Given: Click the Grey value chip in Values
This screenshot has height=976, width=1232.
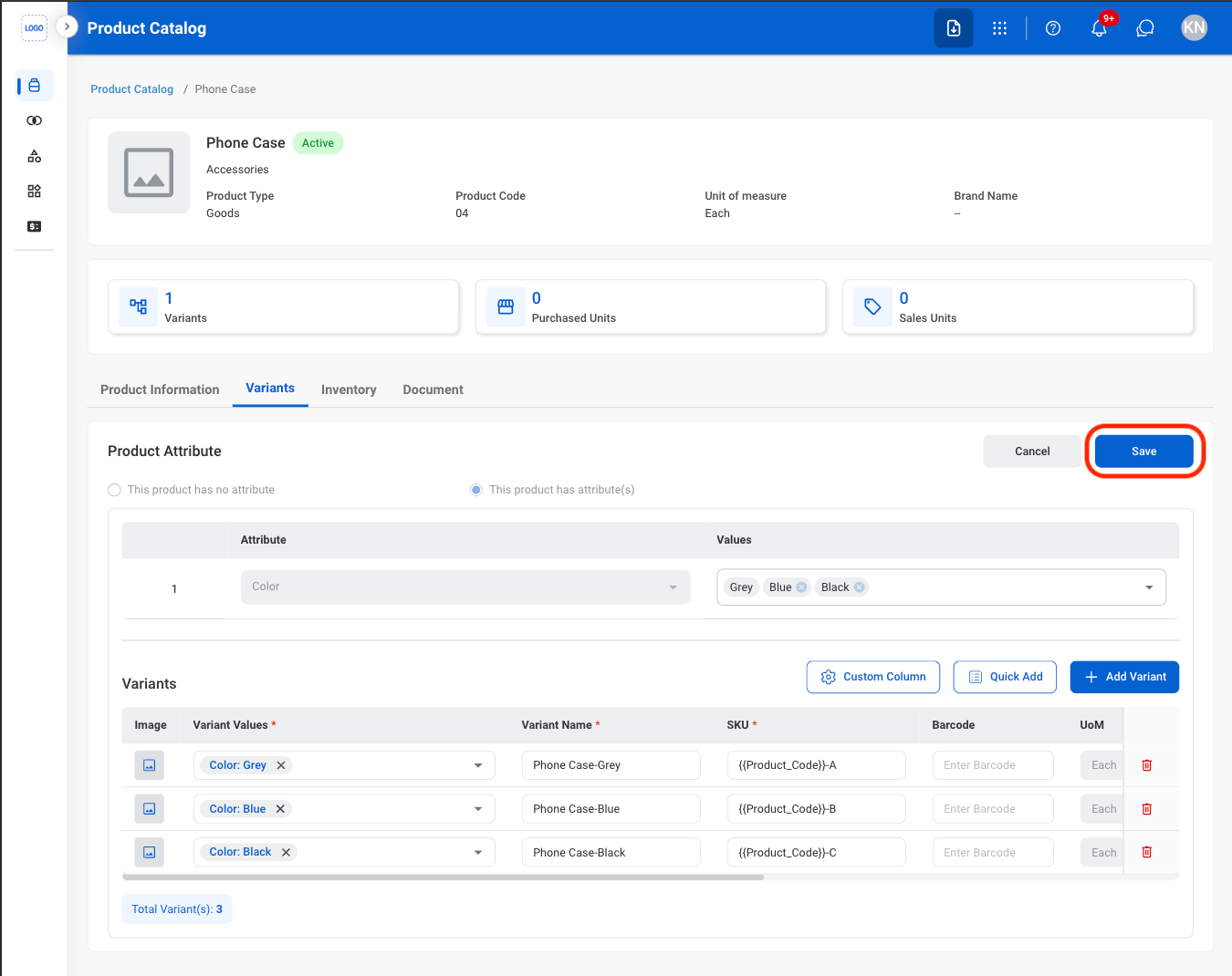Looking at the screenshot, I should [741, 587].
